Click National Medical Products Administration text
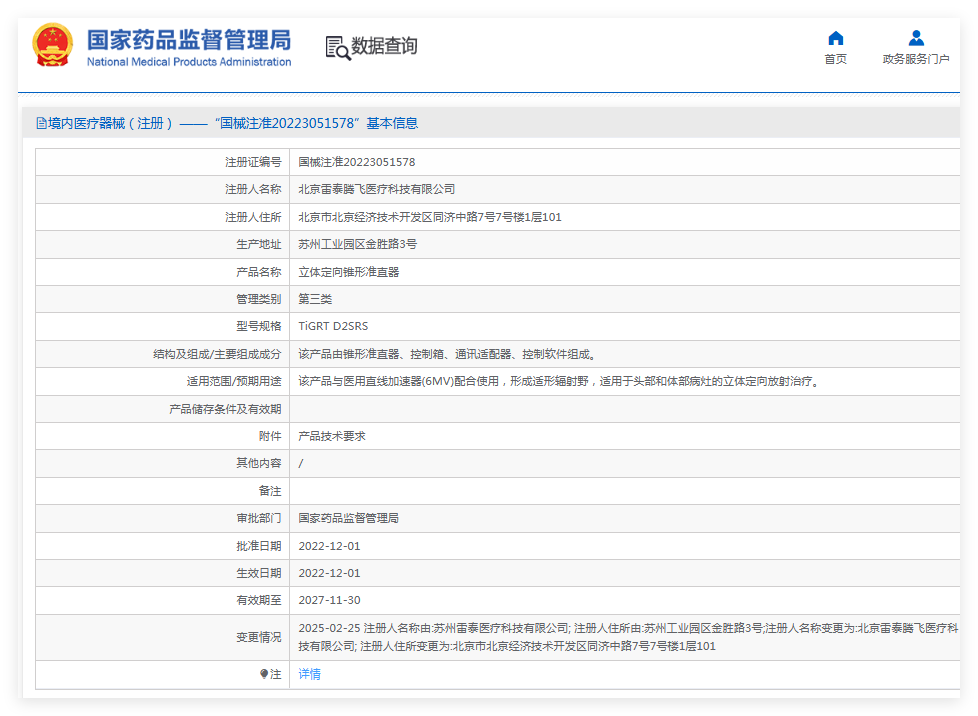The width and height of the screenshot is (978, 716). tap(189, 62)
